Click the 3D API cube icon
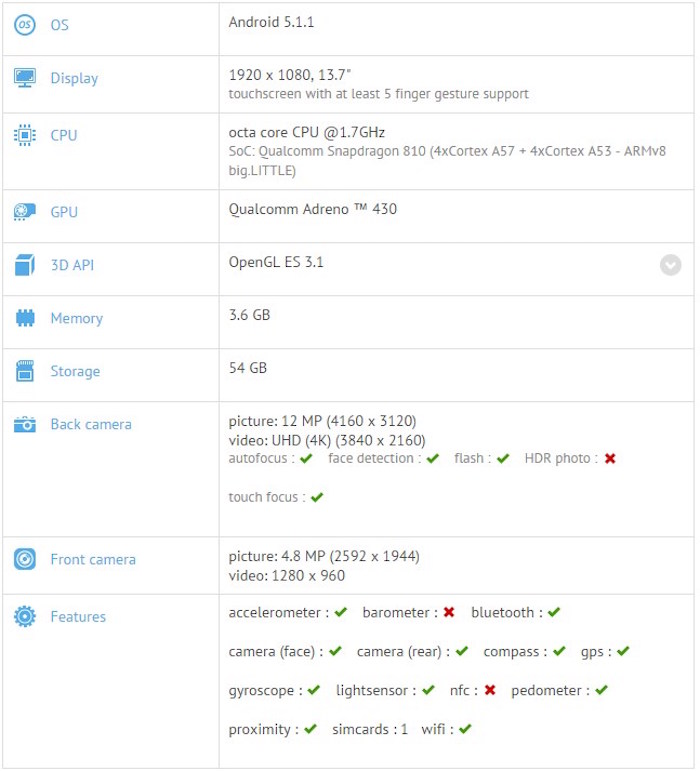The image size is (700, 771). (25, 265)
